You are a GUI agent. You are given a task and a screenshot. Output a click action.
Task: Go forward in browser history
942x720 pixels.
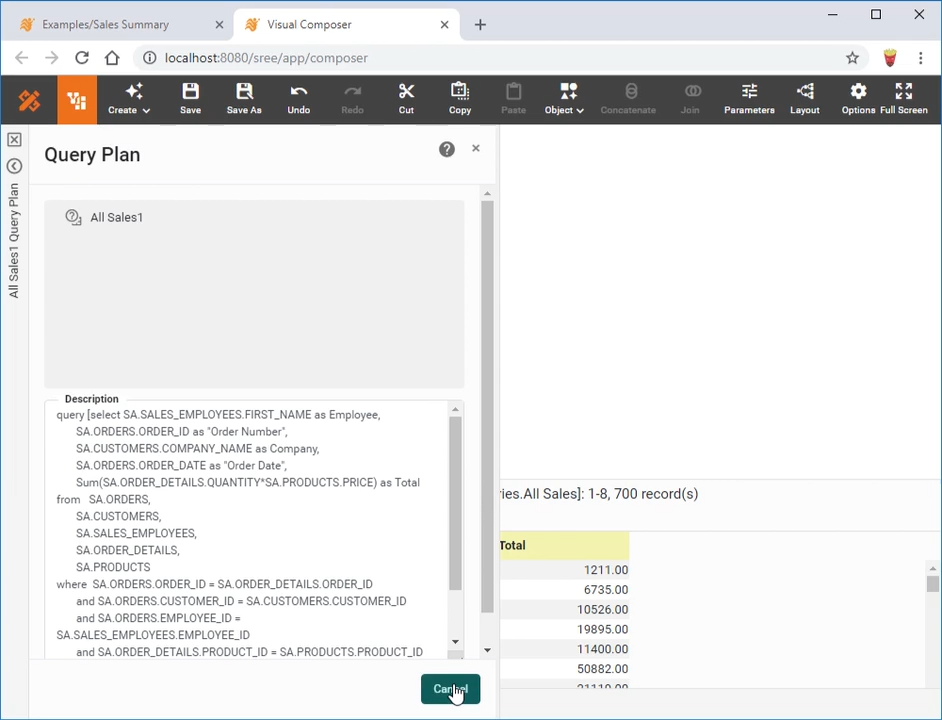pyautogui.click(x=52, y=58)
